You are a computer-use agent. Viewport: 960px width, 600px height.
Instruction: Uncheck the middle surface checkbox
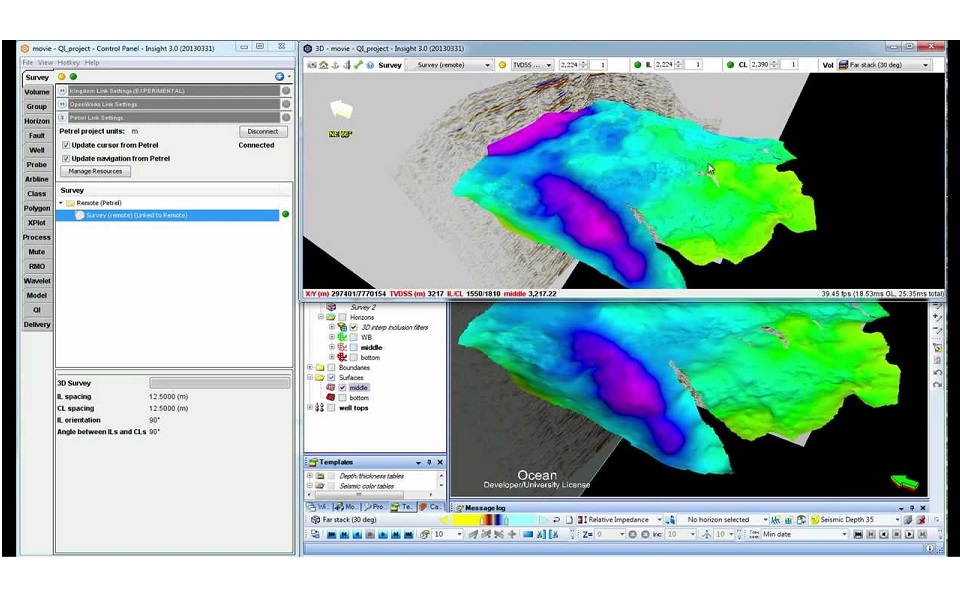343,387
